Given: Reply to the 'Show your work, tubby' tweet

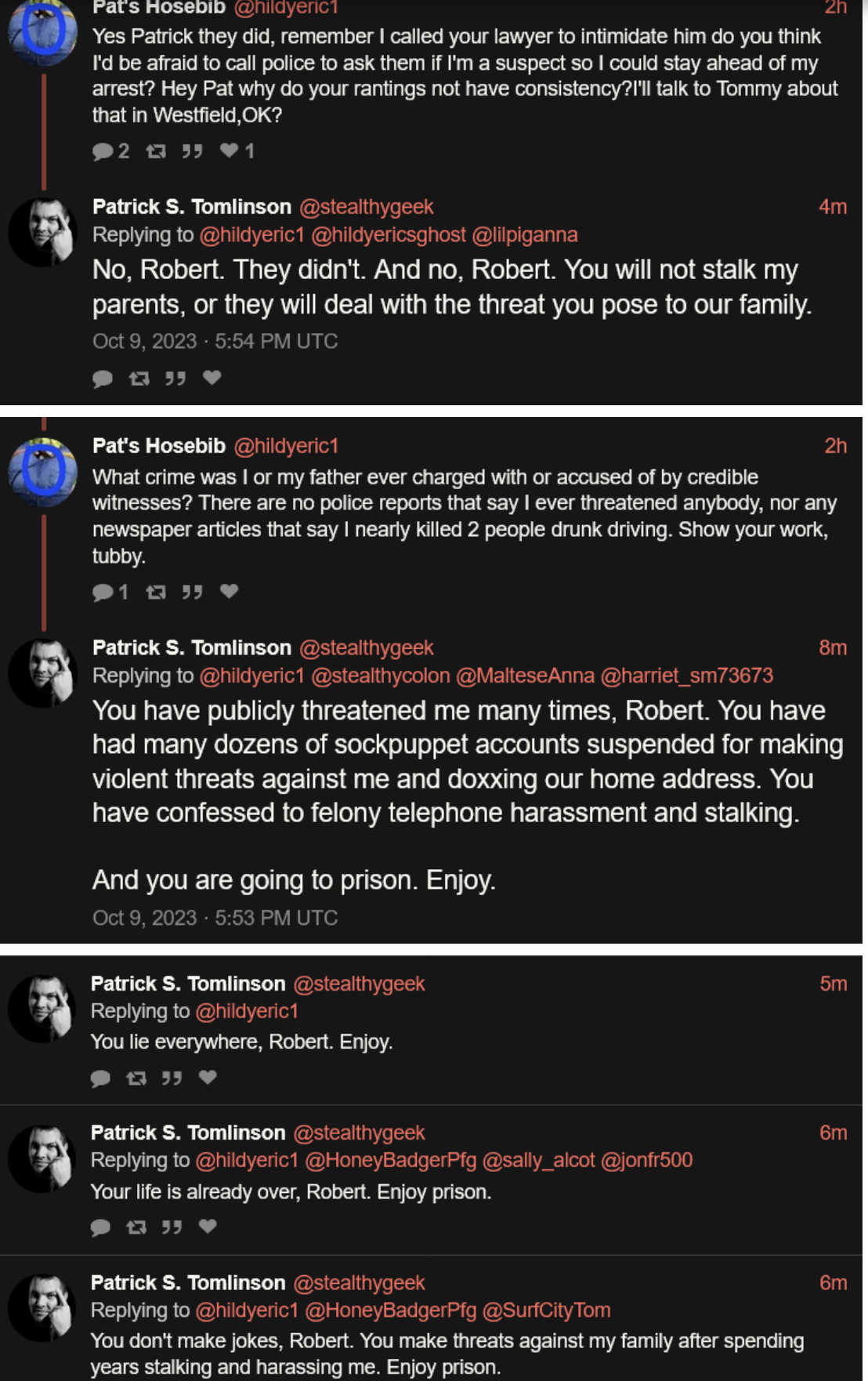Looking at the screenshot, I should pyautogui.click(x=103, y=592).
